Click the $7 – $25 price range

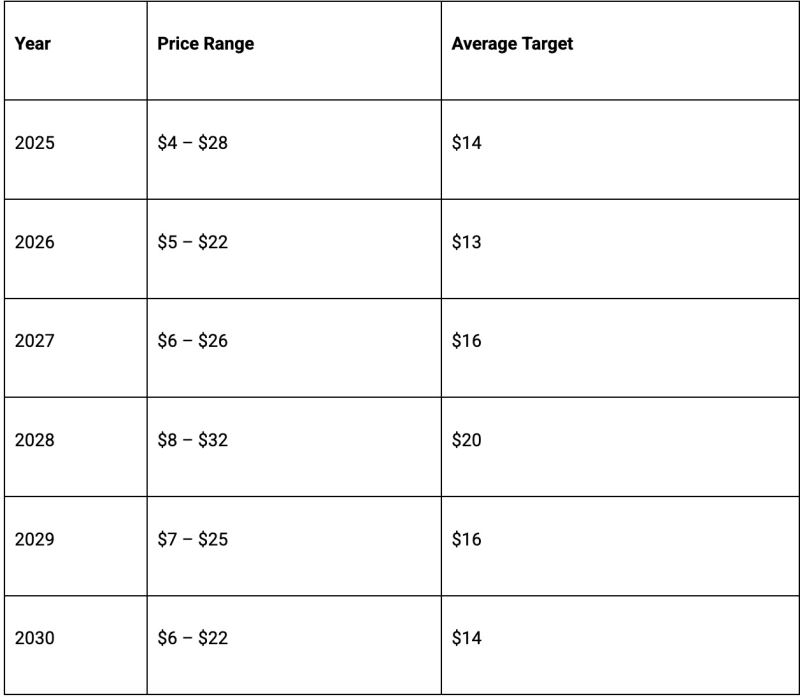[x=193, y=539]
